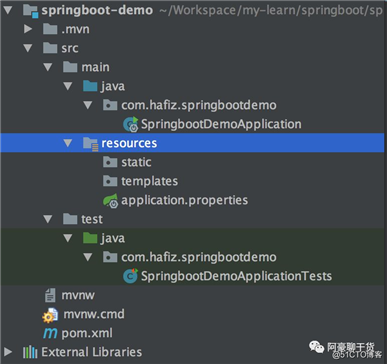
Task: Collapse the resources folder arrow
Action: [x=68, y=143]
